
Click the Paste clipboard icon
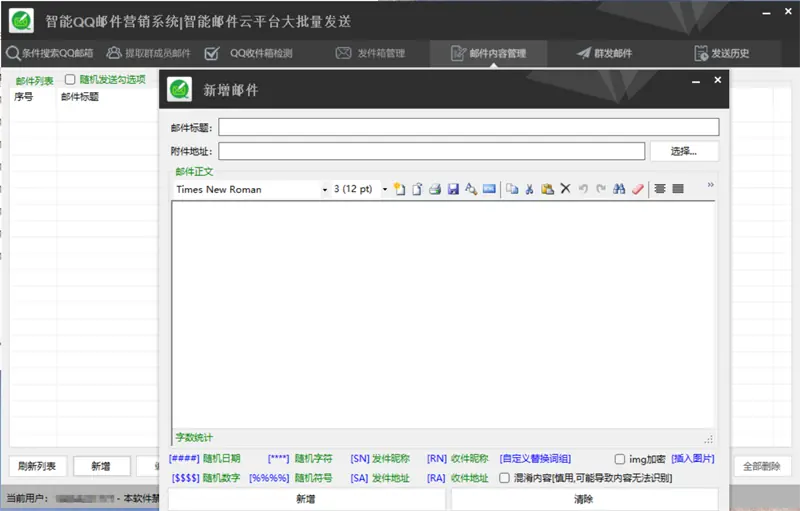click(547, 189)
